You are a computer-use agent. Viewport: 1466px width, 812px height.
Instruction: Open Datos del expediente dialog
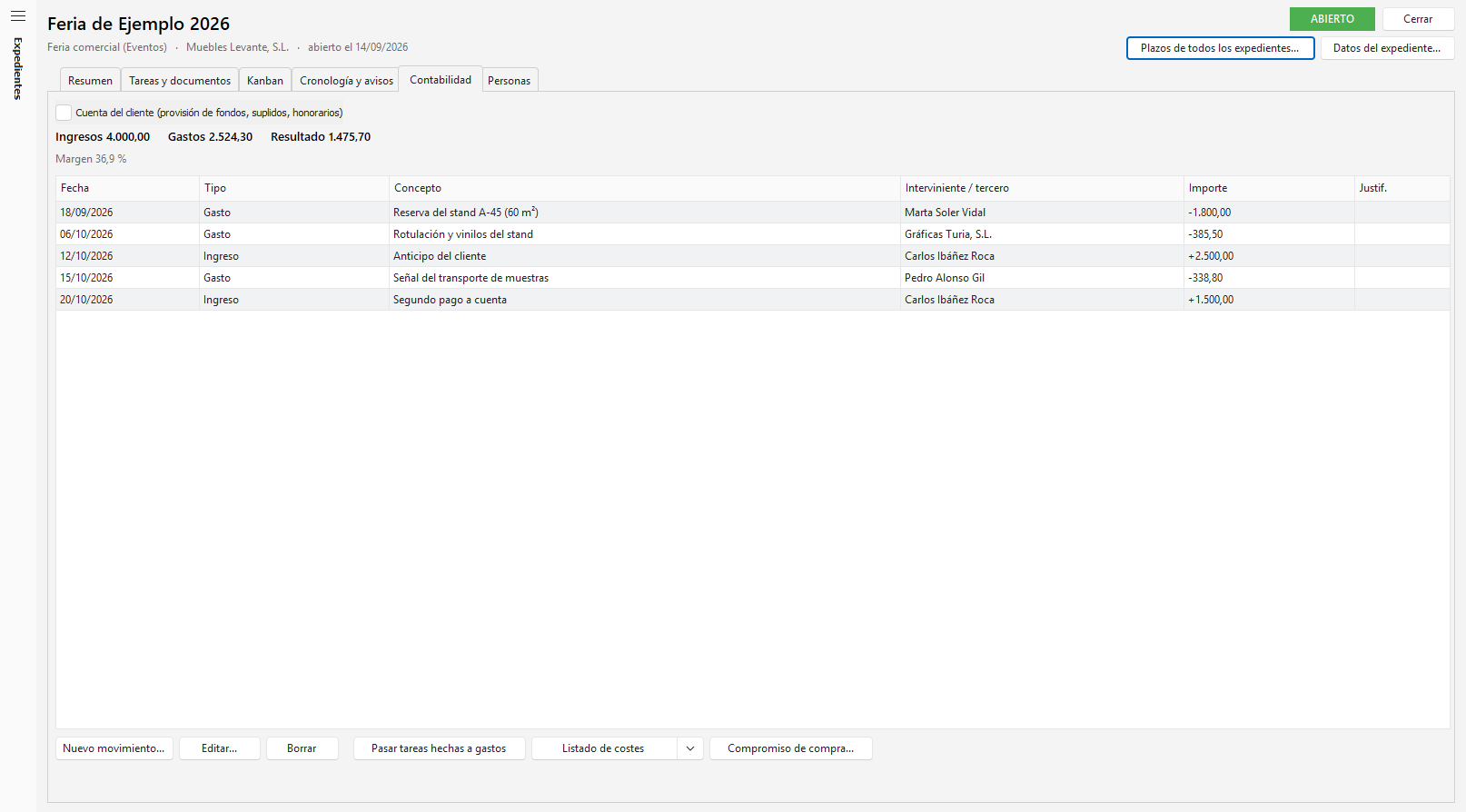[1387, 48]
